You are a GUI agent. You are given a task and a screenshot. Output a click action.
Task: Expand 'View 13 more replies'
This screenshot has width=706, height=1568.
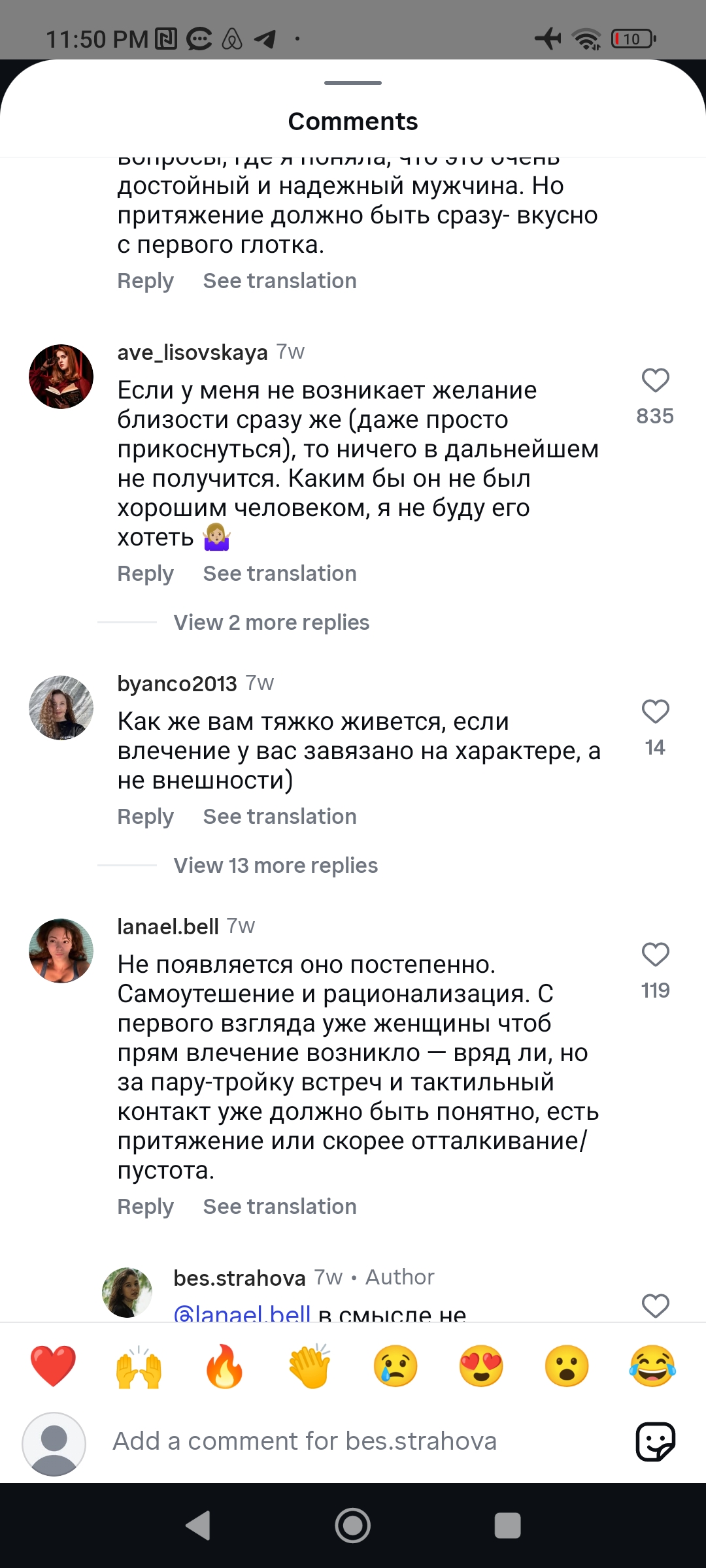(275, 866)
